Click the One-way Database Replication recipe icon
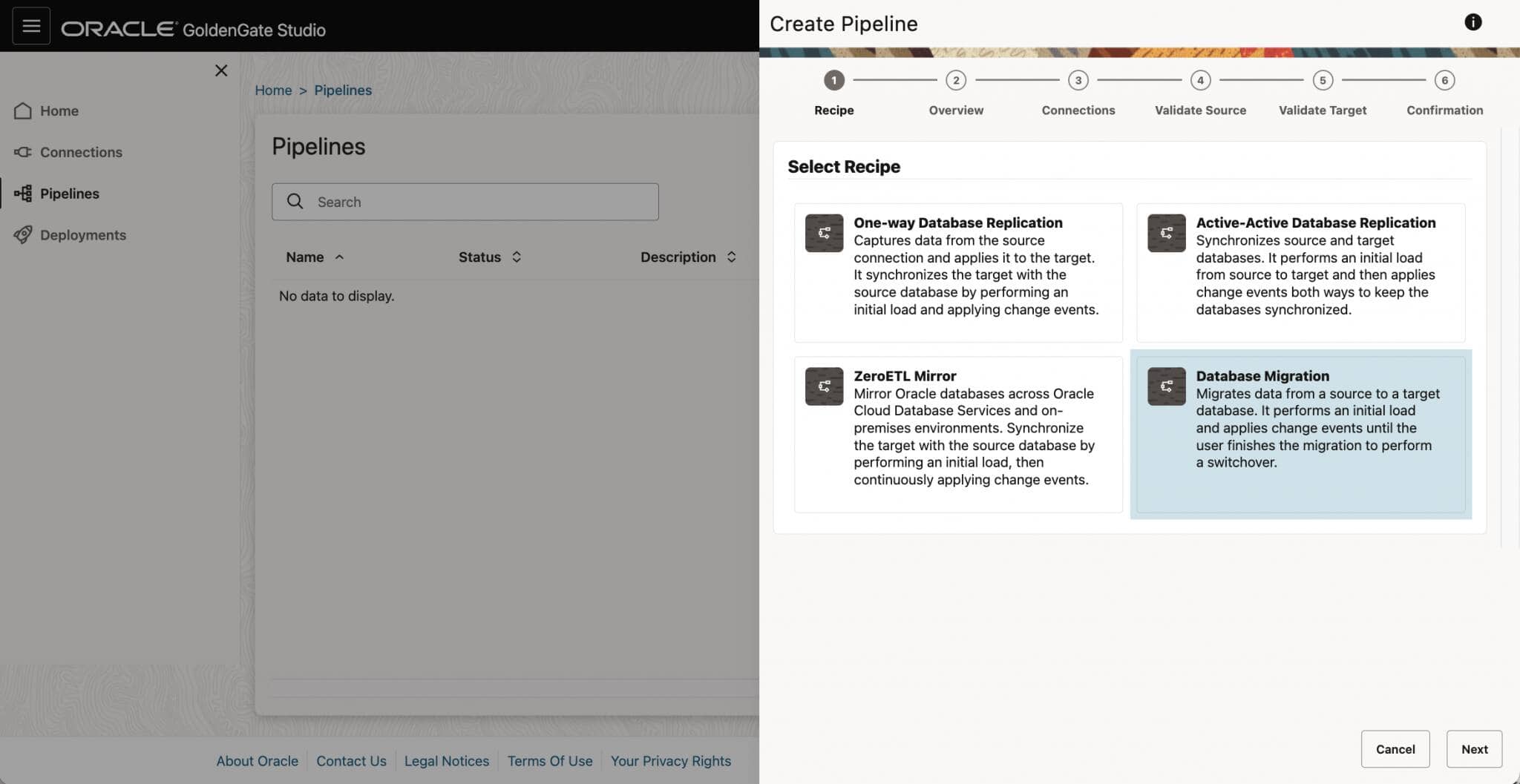Image resolution: width=1520 pixels, height=784 pixels. pos(824,233)
